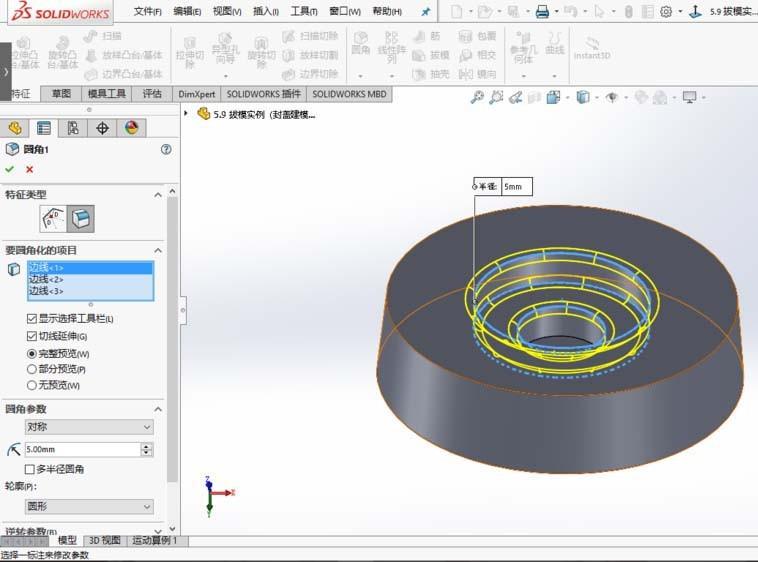This screenshot has height=562, width=758.
Task: Expand the 逆转参数 section chevron
Action: coord(158,531)
